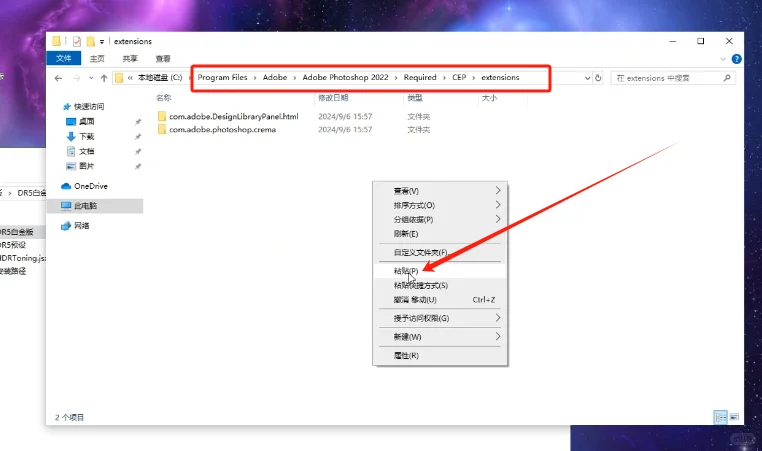
Task: Switch to details view icon
Action: coord(721,417)
